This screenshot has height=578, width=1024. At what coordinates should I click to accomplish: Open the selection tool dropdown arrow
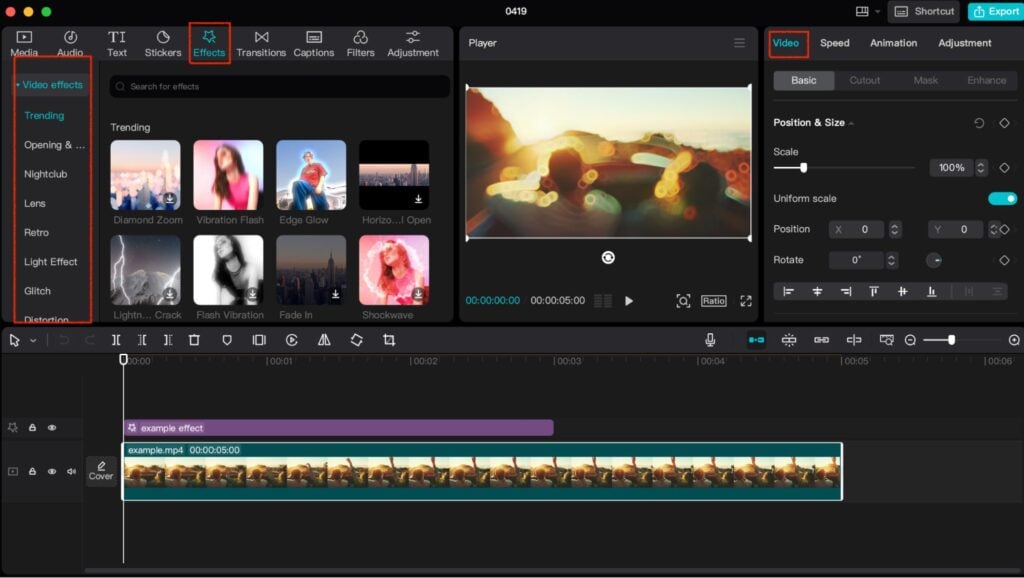click(x=33, y=341)
